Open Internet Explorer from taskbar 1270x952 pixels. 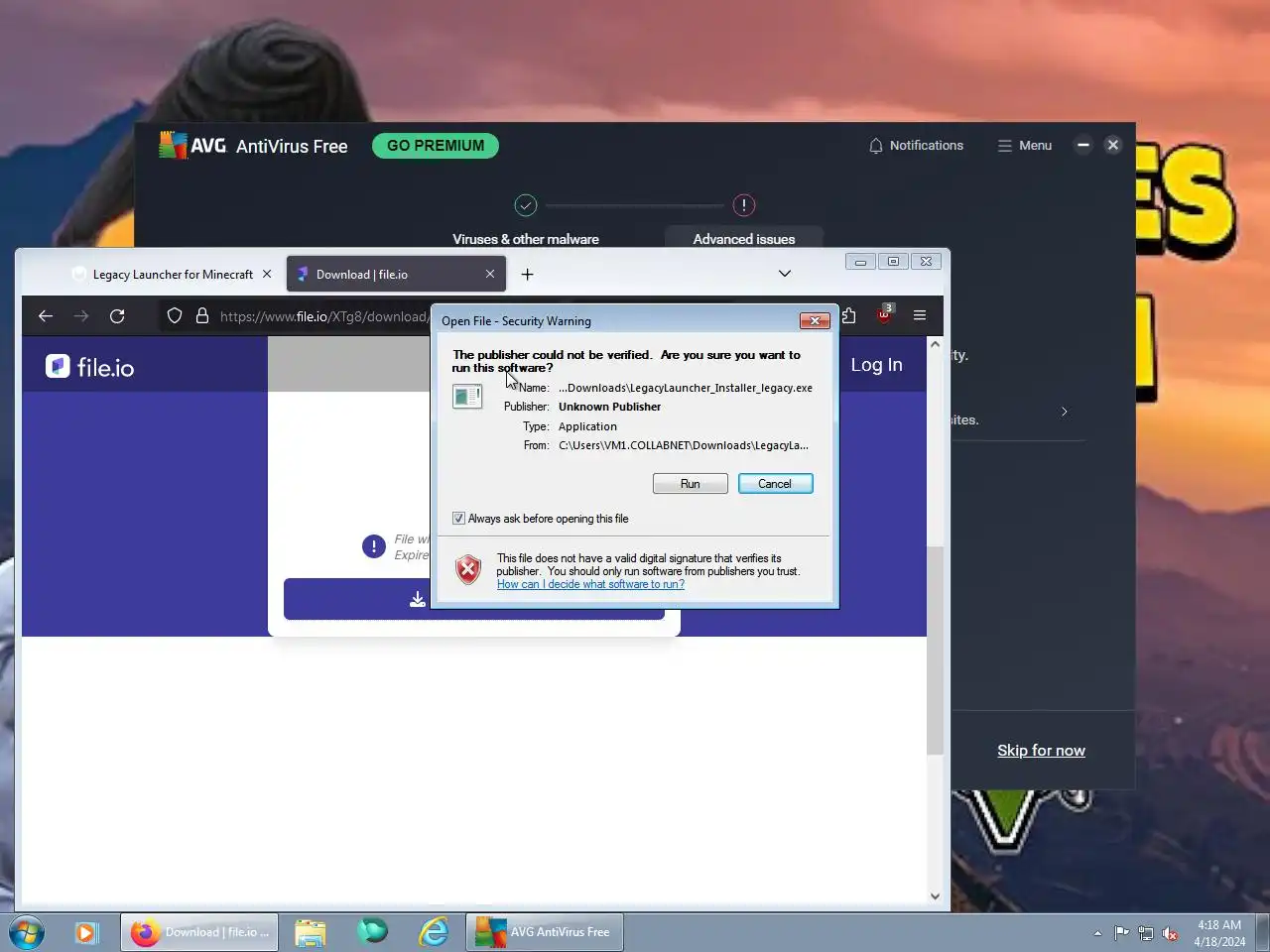pyautogui.click(x=434, y=932)
